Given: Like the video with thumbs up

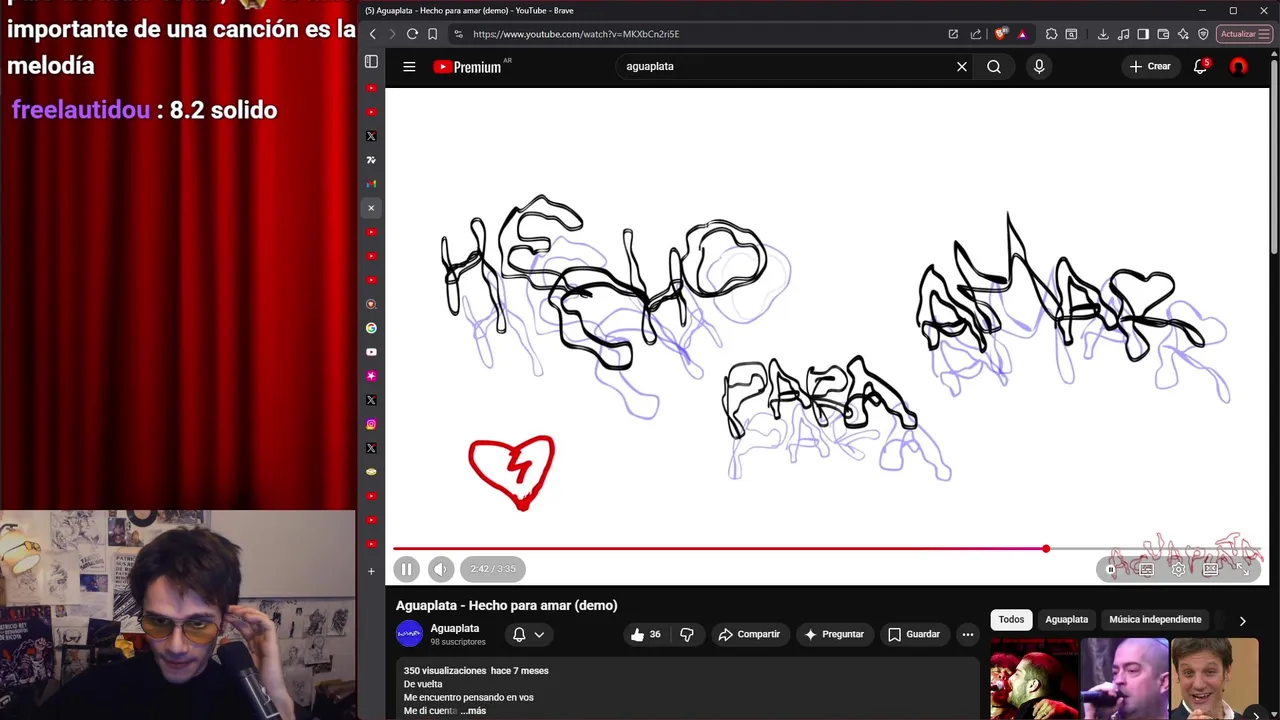Looking at the screenshot, I should click(646, 634).
